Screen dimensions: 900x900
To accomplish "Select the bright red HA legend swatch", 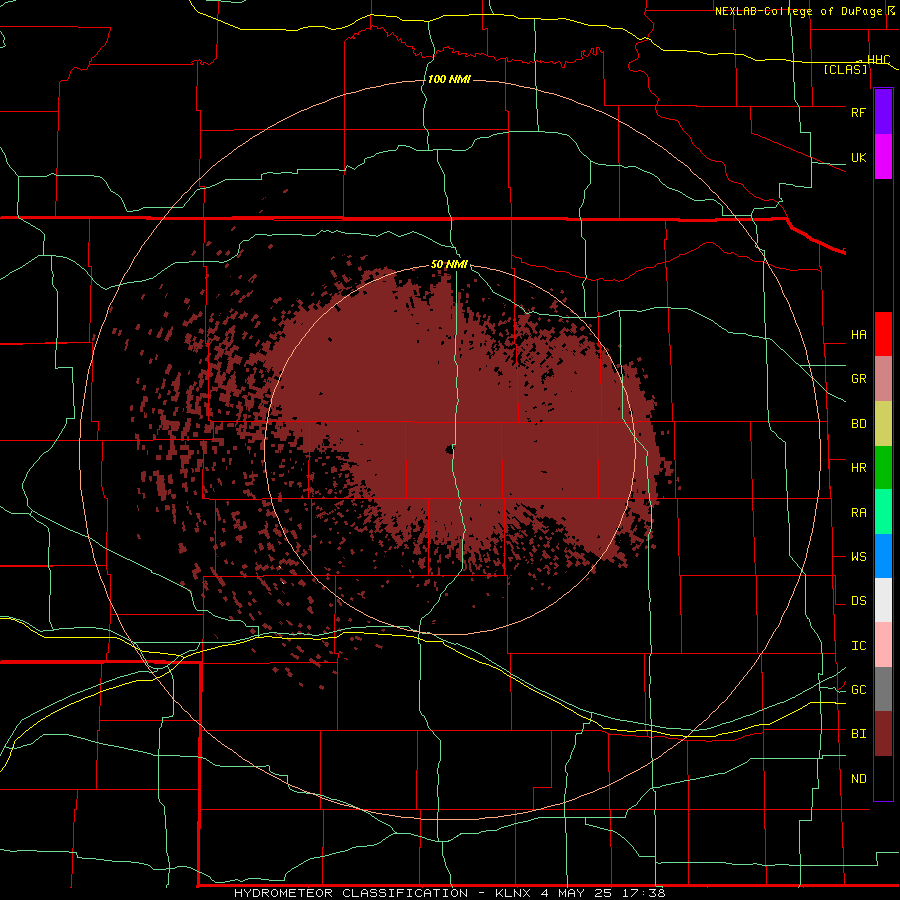I will pos(883,334).
